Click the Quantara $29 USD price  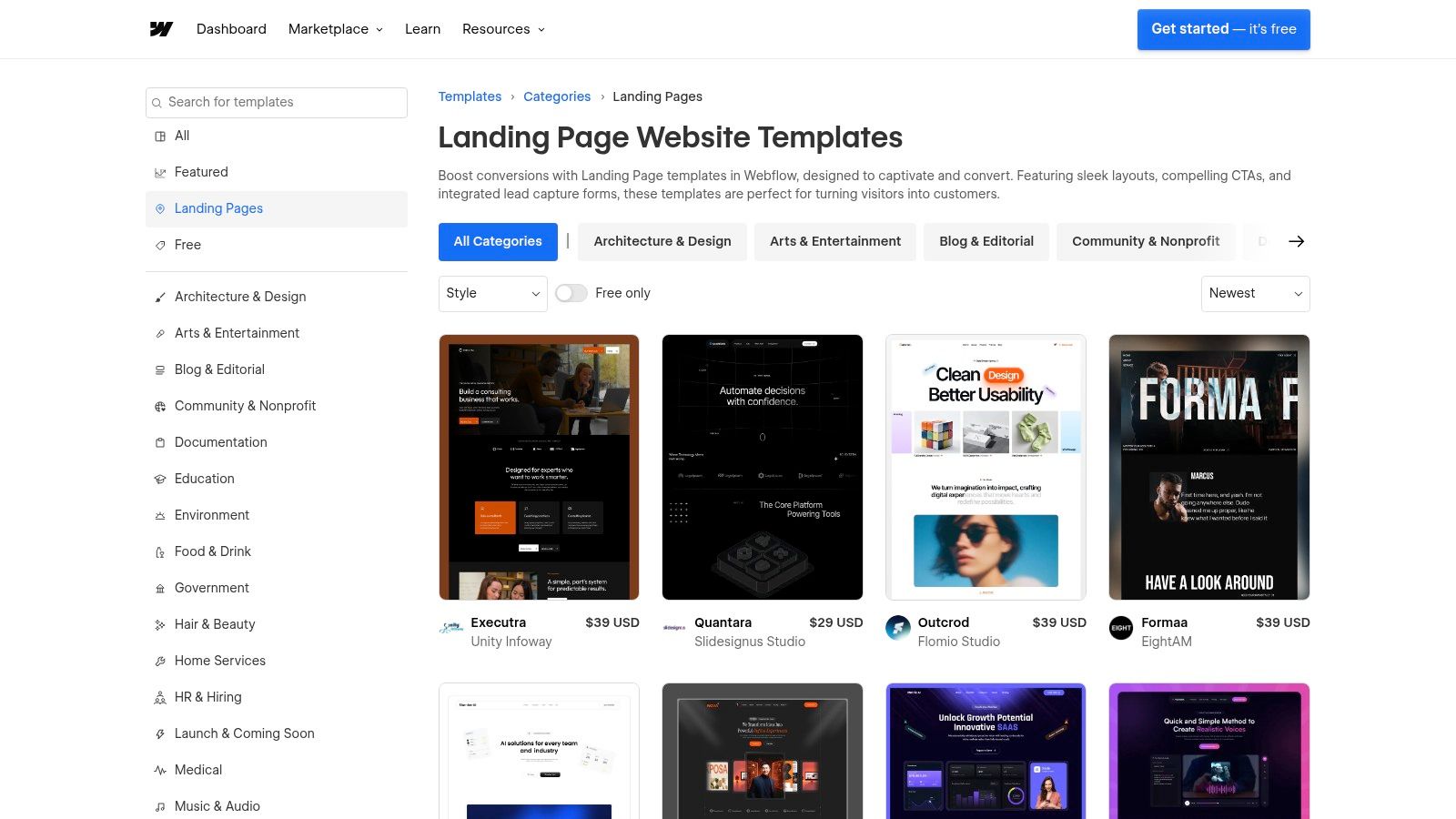[836, 622]
